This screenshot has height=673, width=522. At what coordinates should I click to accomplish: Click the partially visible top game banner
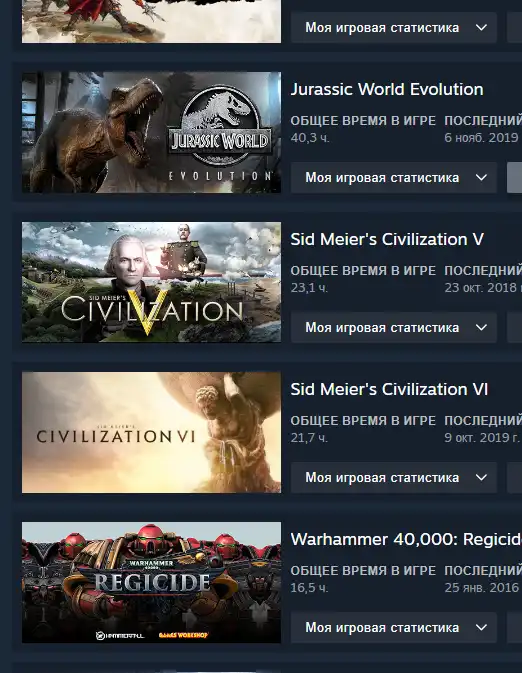point(152,21)
